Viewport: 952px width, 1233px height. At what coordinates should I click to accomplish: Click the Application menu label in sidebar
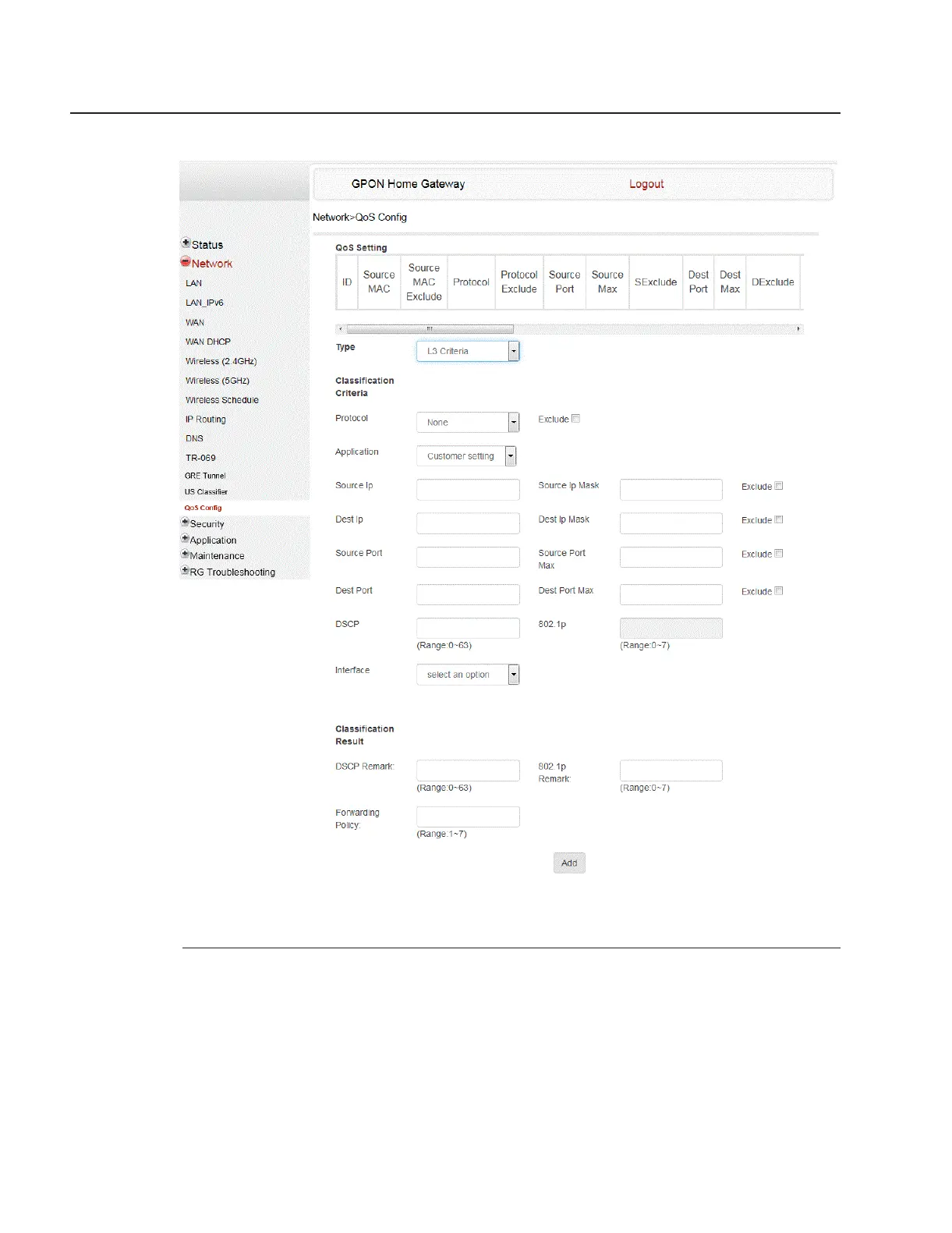coord(213,540)
